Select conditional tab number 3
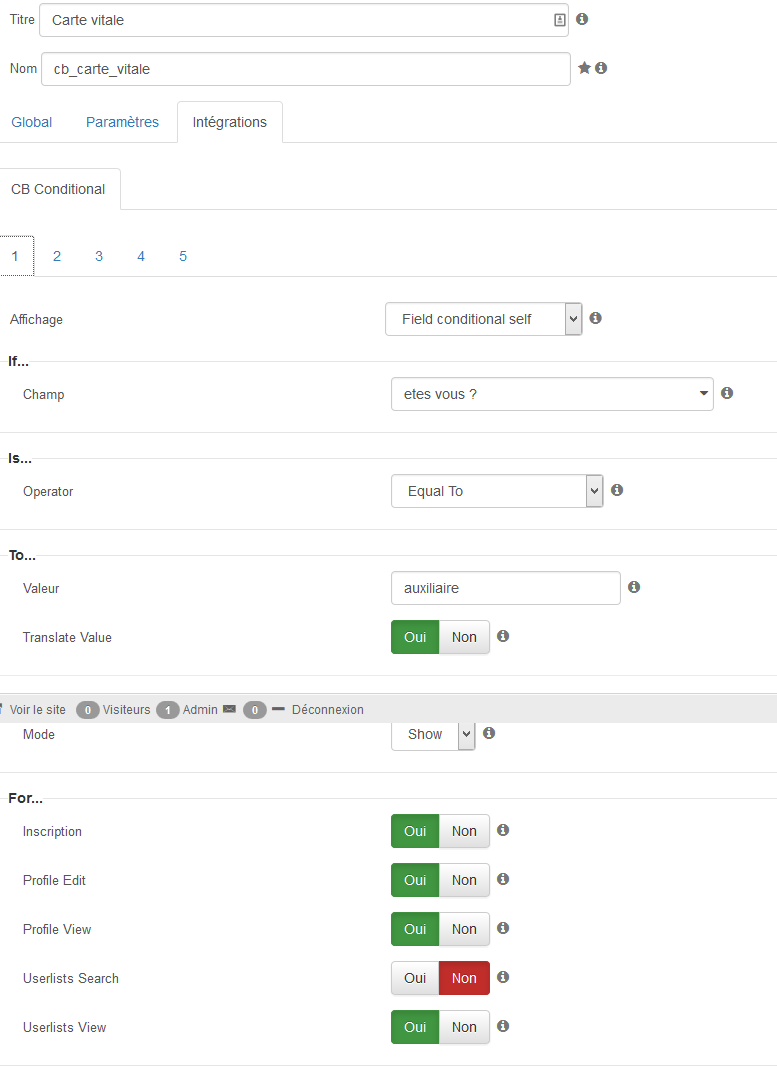This screenshot has height=1074, width=777. click(99, 256)
